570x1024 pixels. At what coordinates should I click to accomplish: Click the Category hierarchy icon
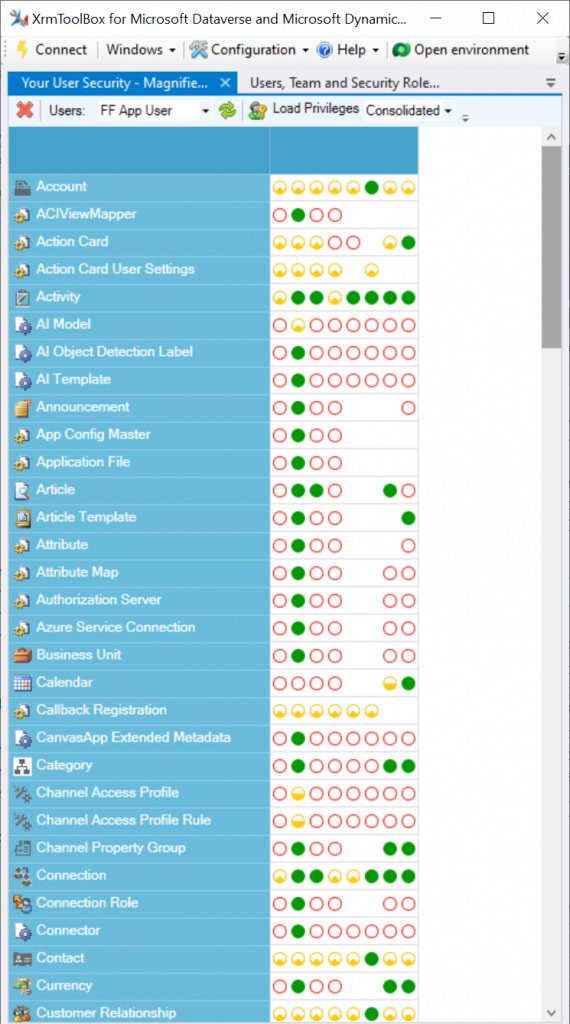(23, 765)
